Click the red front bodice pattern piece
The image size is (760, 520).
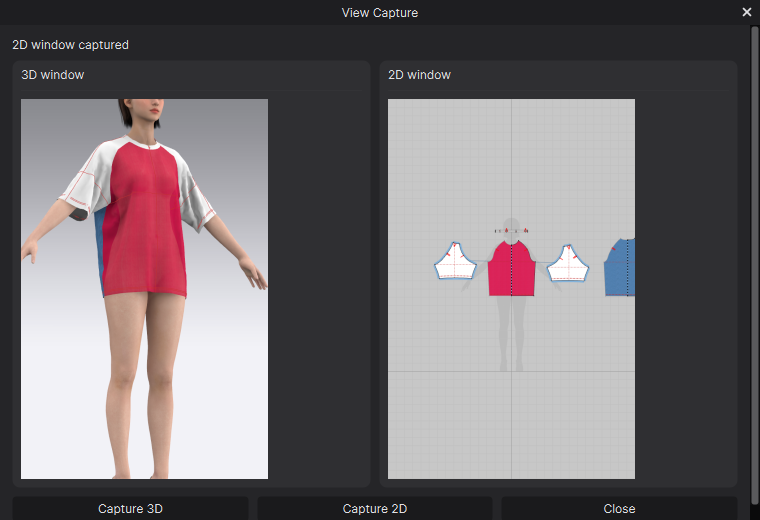pyautogui.click(x=511, y=269)
